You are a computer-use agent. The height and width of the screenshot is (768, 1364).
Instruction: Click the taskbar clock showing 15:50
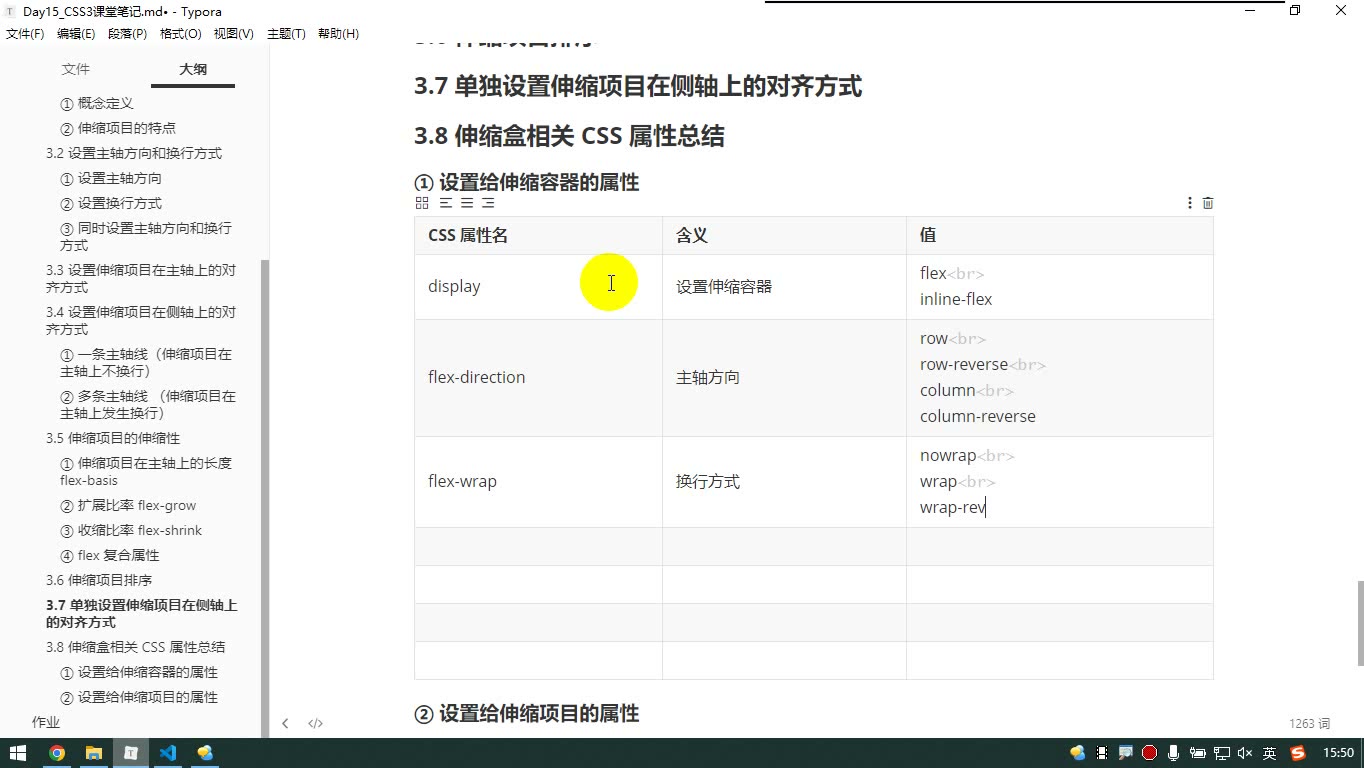point(1338,753)
